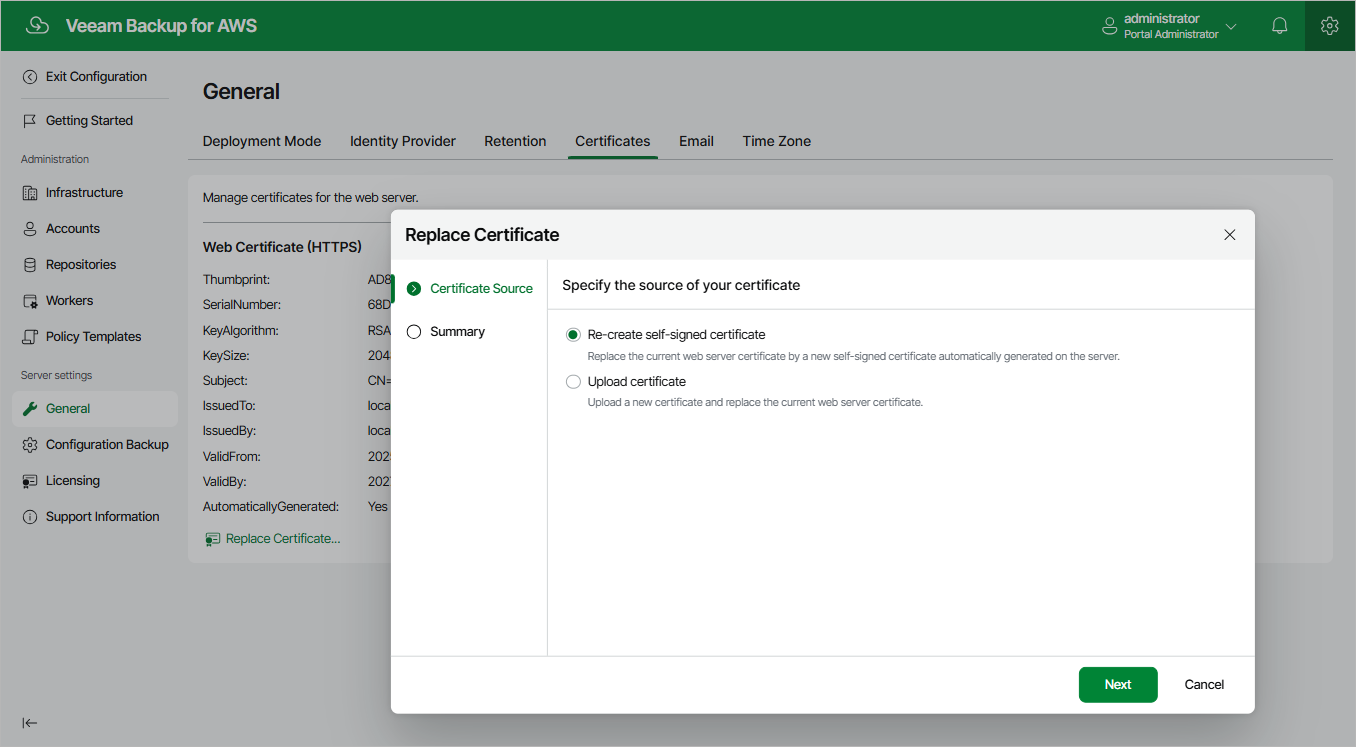This screenshot has width=1356, height=747.
Task: Click the Certificate Source step arrow icon
Action: click(414, 288)
